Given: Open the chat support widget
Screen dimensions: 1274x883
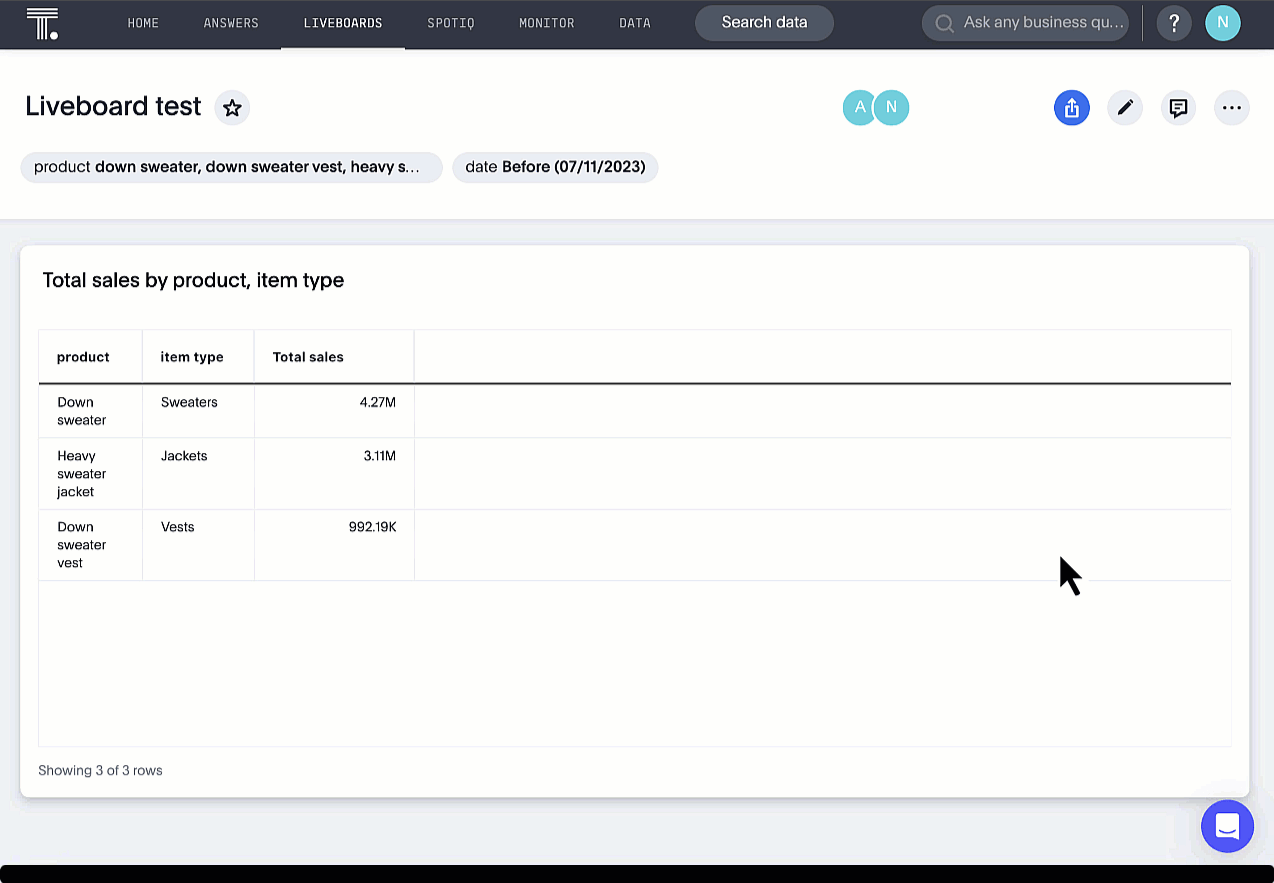Looking at the screenshot, I should pyautogui.click(x=1227, y=826).
